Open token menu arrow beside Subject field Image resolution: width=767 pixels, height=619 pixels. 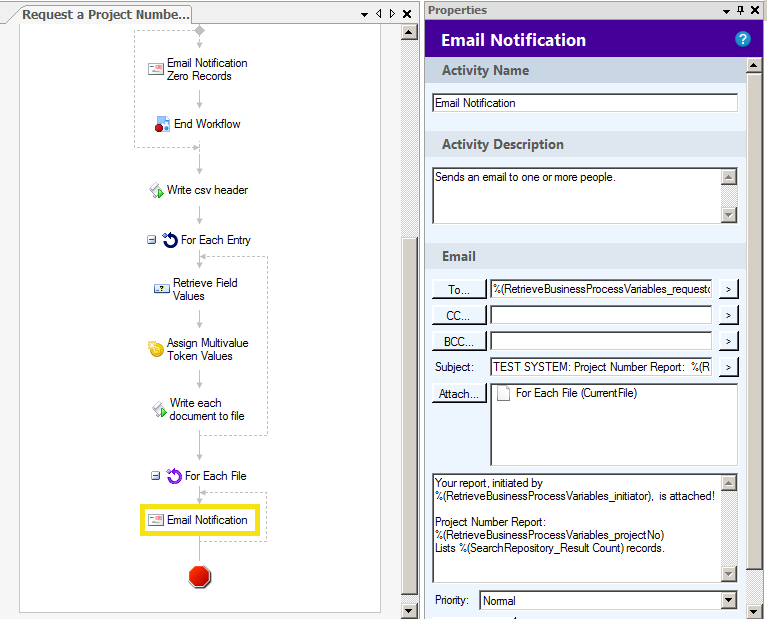coord(728,367)
